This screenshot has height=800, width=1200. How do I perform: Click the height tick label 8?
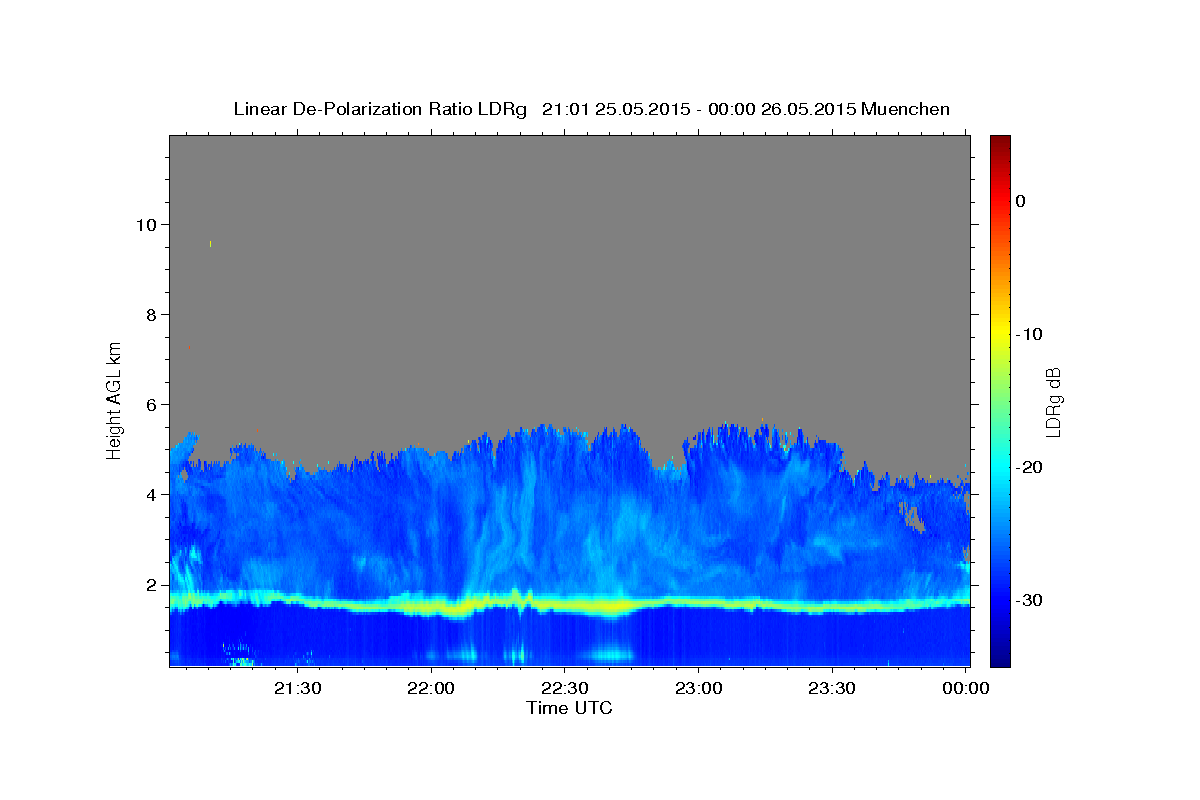pyautogui.click(x=152, y=314)
